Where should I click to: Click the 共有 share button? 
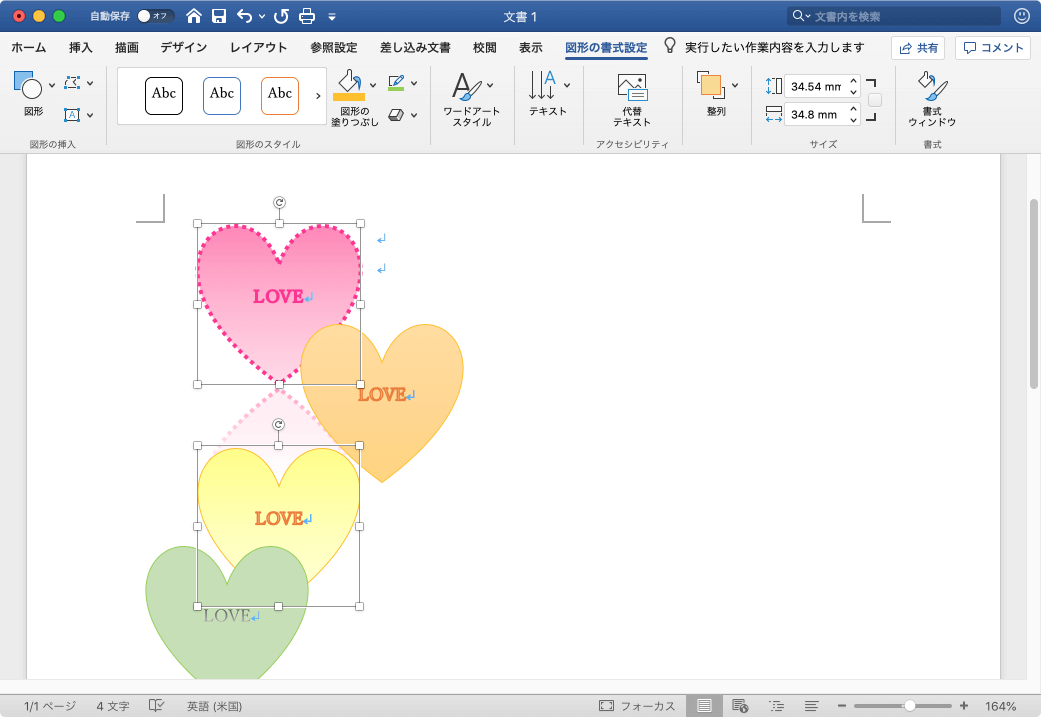(918, 48)
